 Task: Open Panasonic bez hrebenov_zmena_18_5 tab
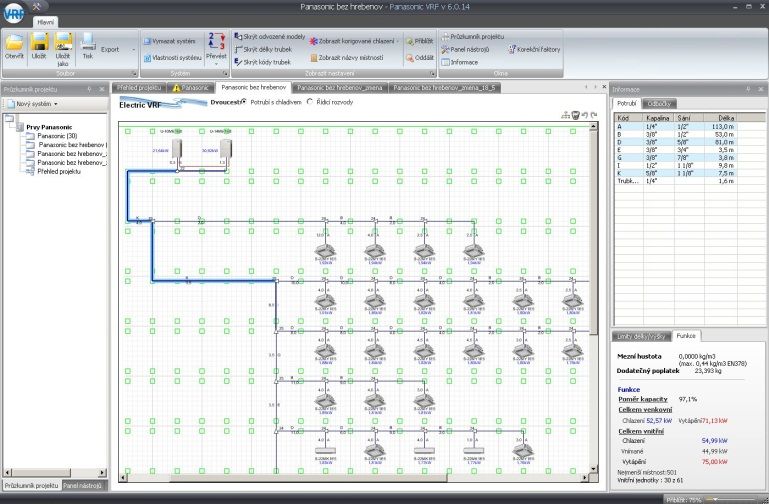pyautogui.click(x=444, y=88)
